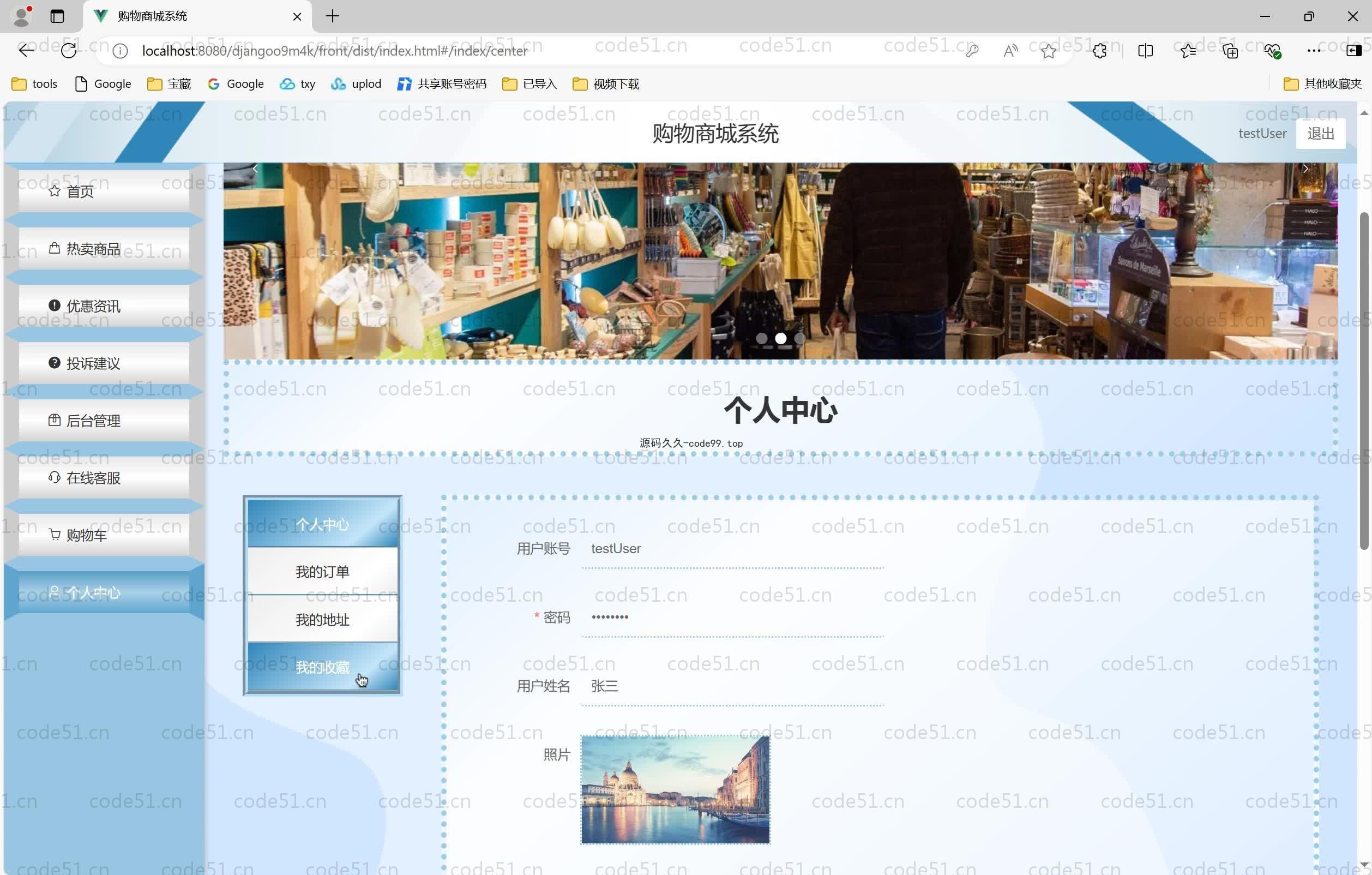Select the first carousel indicator dot
This screenshot has width=1372, height=875.
point(761,338)
